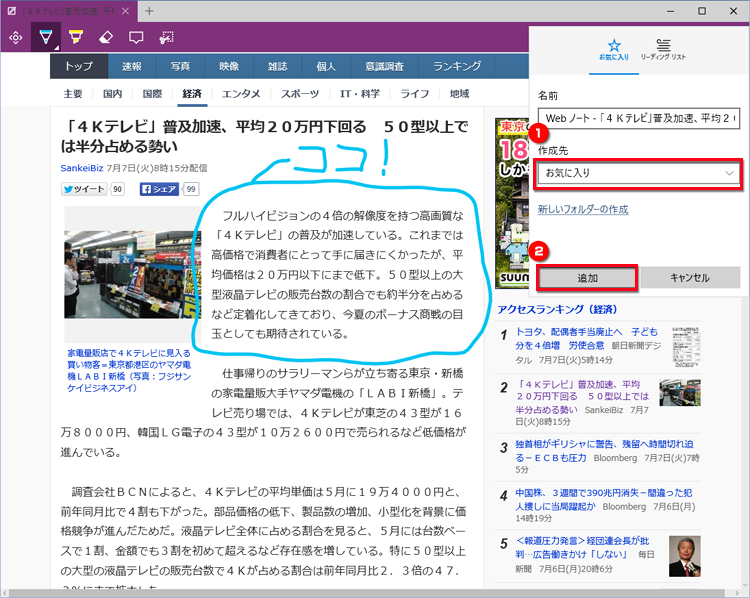The height and width of the screenshot is (598, 750).
Task: Click 新しいフォルダーの作成 link
Action: [583, 209]
